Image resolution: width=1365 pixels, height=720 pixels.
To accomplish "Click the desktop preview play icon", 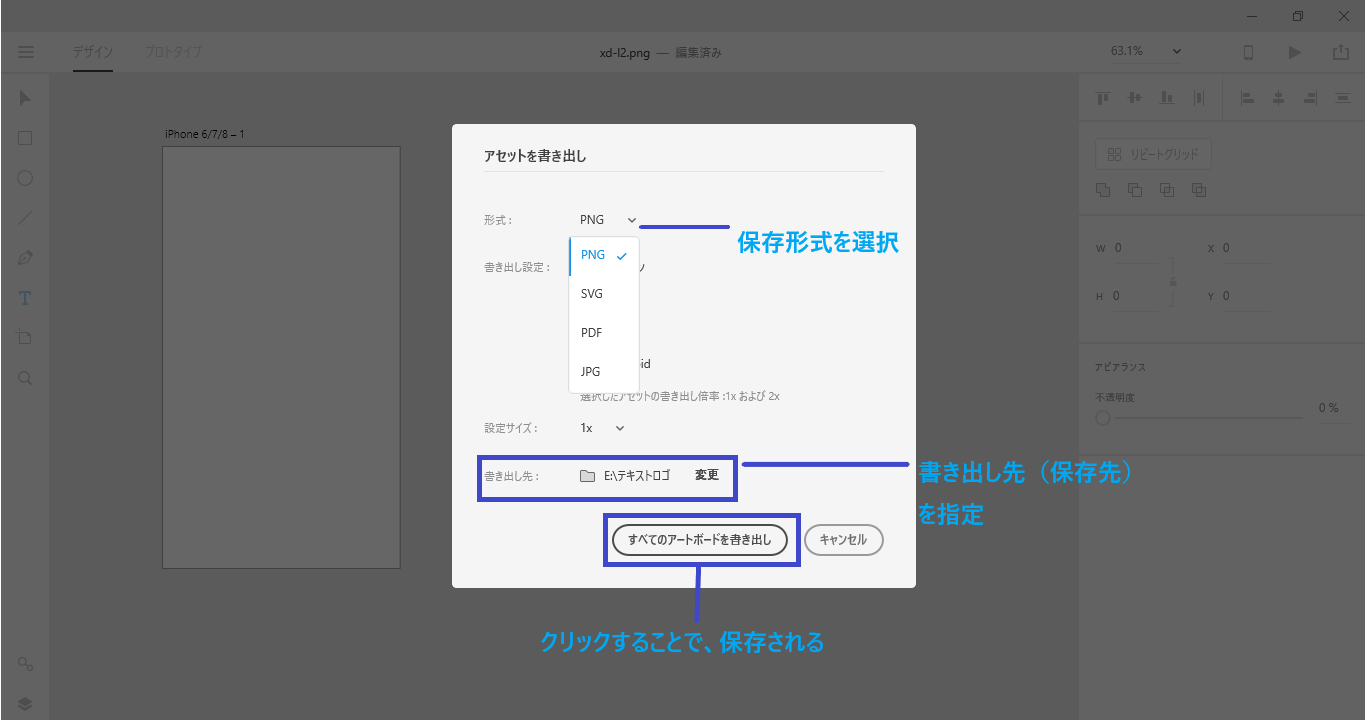I will [x=1295, y=52].
